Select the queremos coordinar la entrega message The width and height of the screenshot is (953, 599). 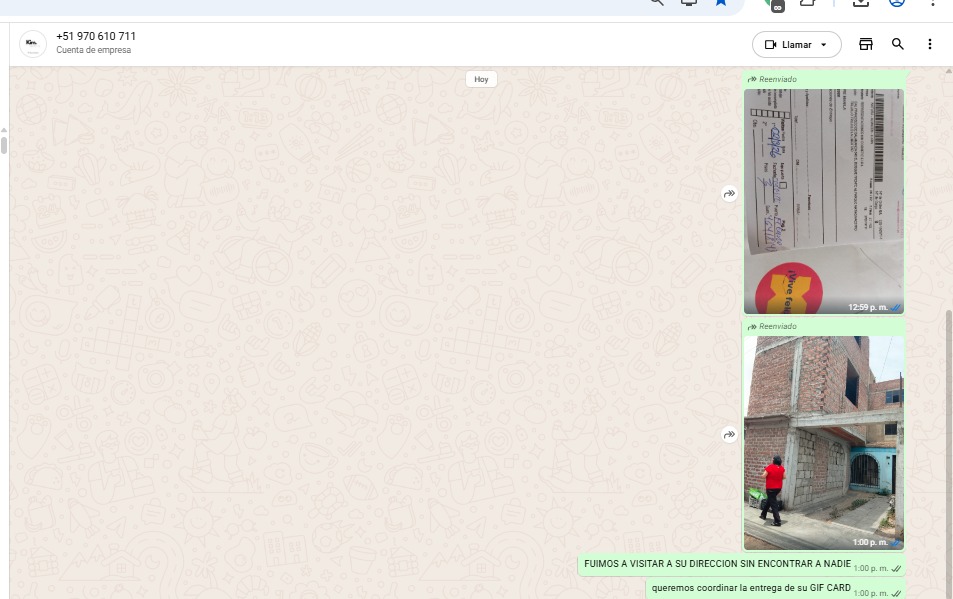click(x=750, y=588)
